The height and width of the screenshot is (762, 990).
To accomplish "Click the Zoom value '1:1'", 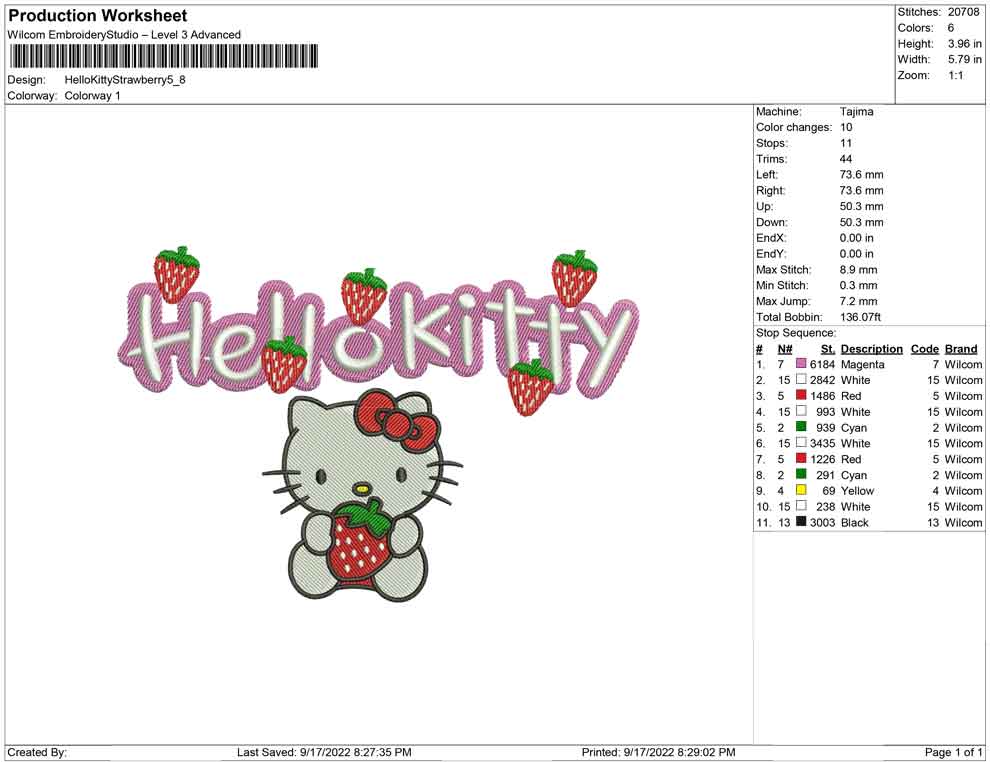I will click(x=955, y=75).
